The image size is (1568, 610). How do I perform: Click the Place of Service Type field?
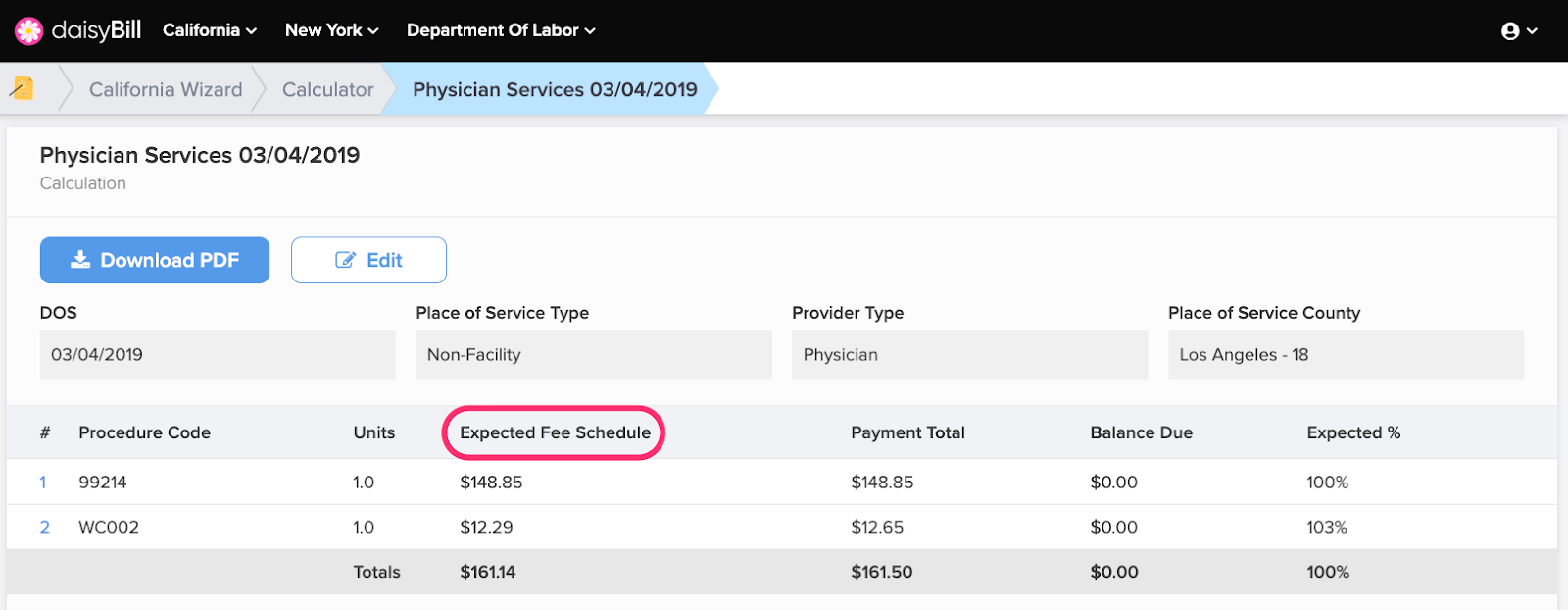click(593, 354)
